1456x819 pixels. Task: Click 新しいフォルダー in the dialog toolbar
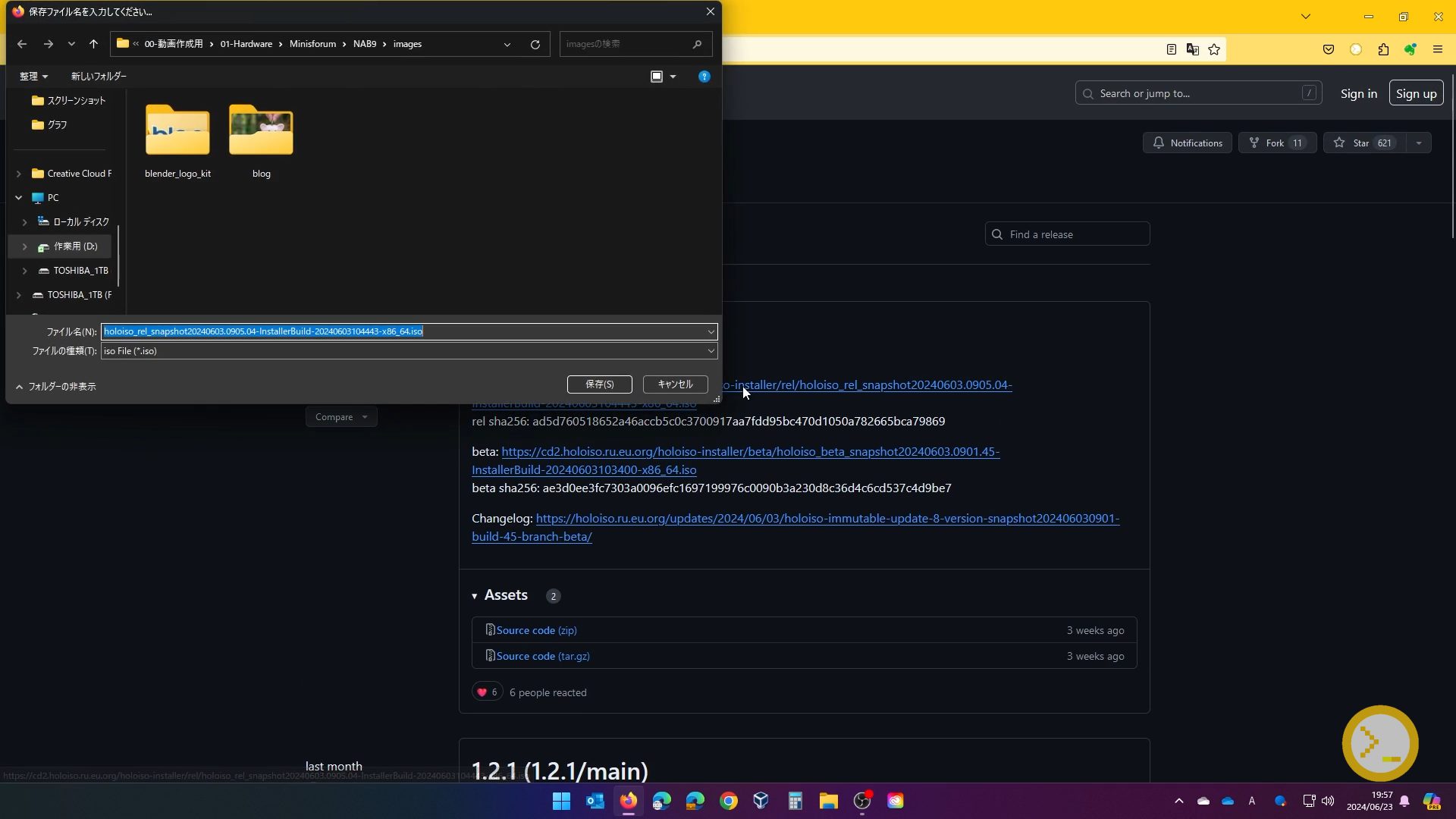(99, 77)
